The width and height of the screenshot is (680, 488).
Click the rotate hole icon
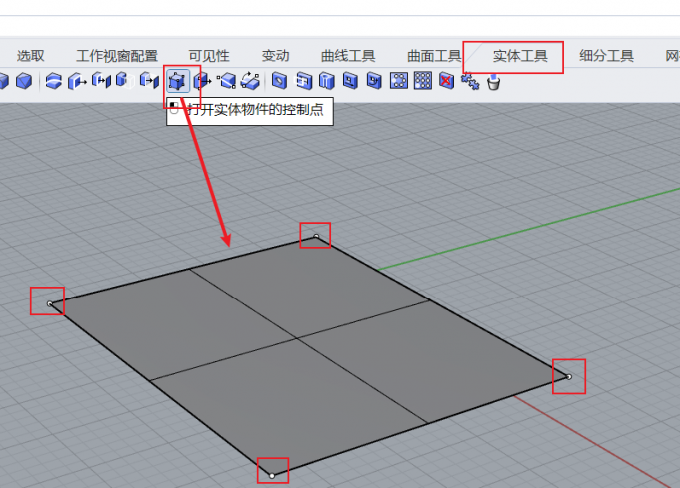click(374, 81)
